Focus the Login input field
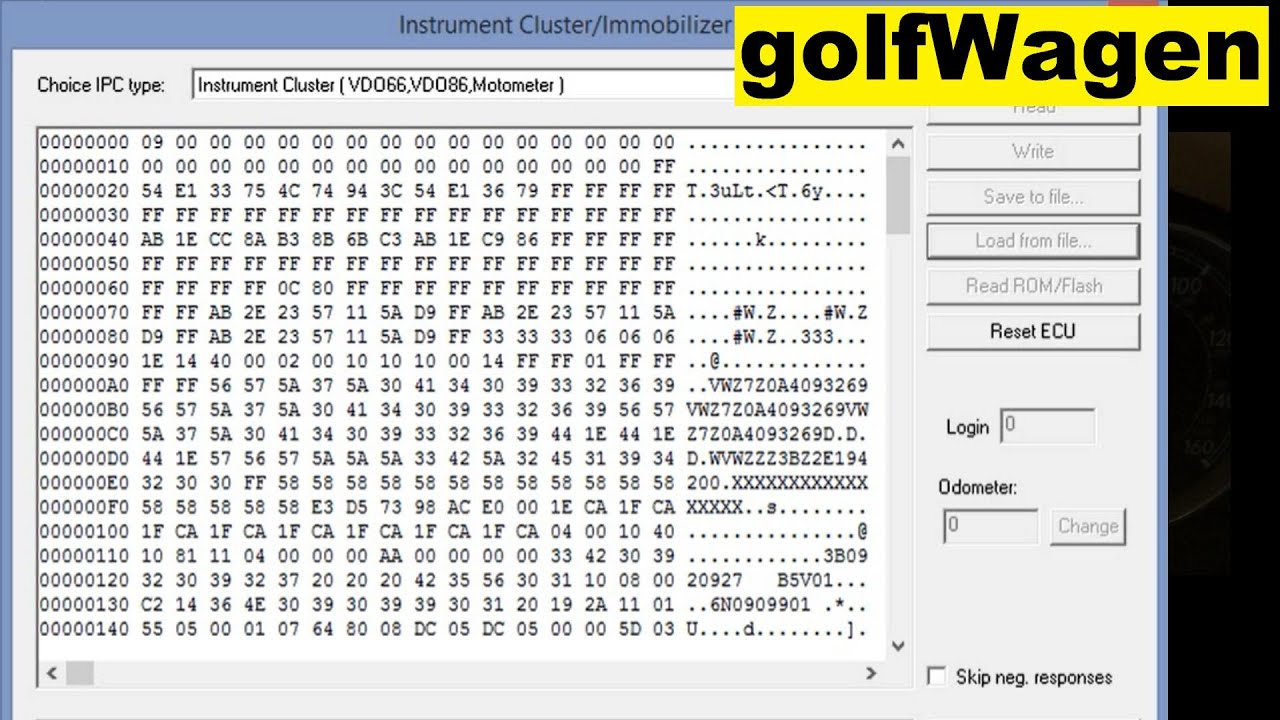Screen dimensions: 1280x720 (1047, 426)
